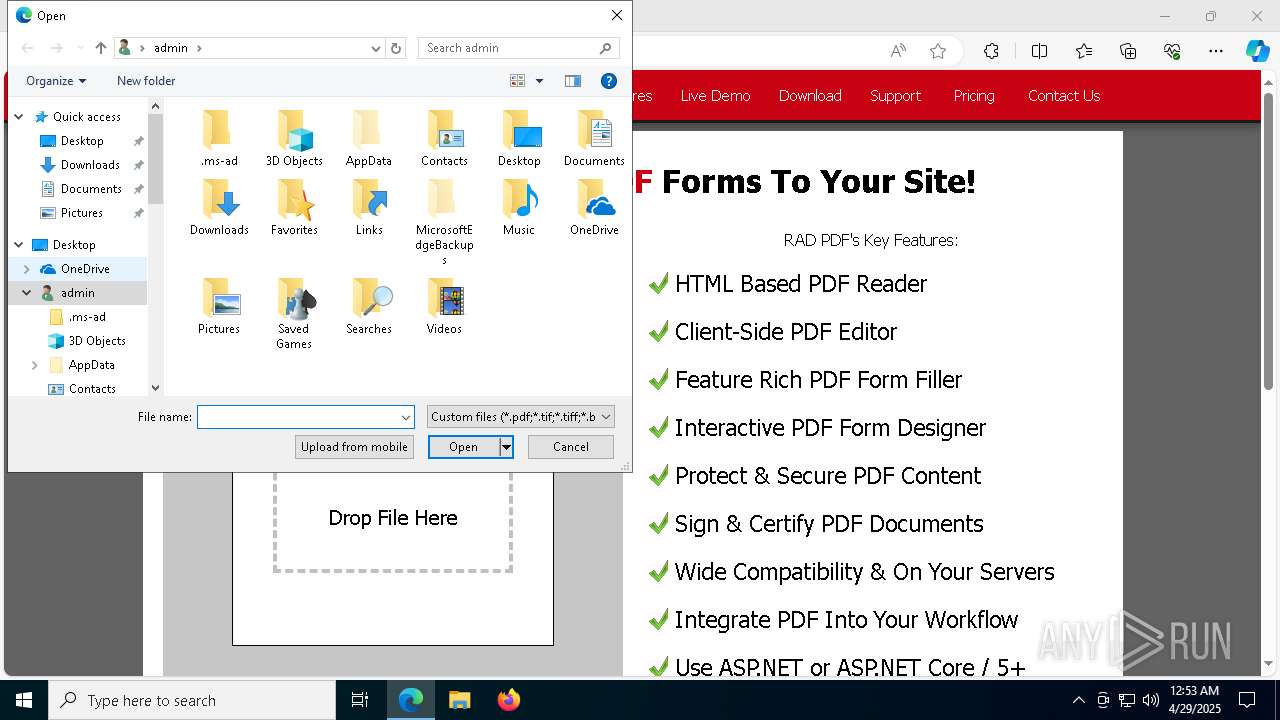Screen dimensions: 1280x720
Task: Go up one folder level arrow
Action: (x=101, y=48)
